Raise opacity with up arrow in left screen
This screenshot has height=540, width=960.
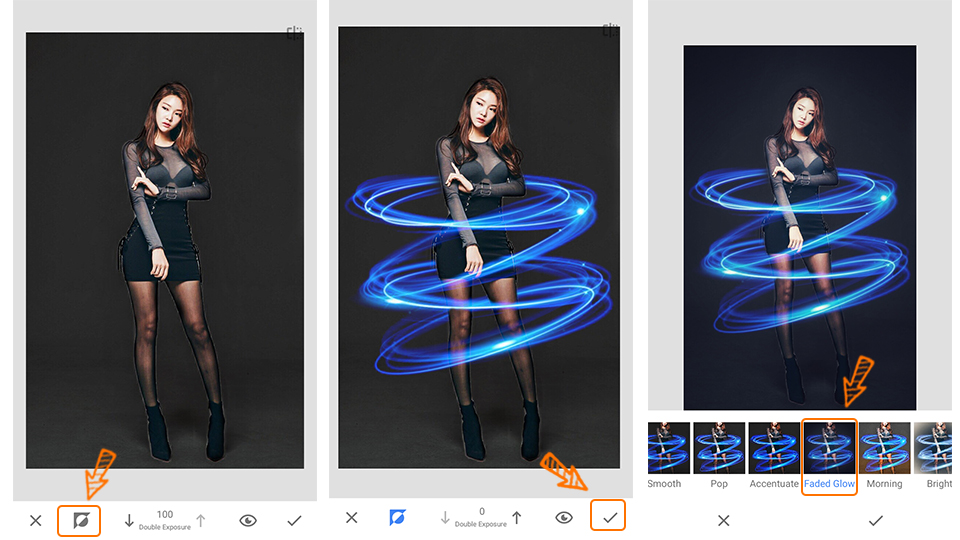[201, 520]
